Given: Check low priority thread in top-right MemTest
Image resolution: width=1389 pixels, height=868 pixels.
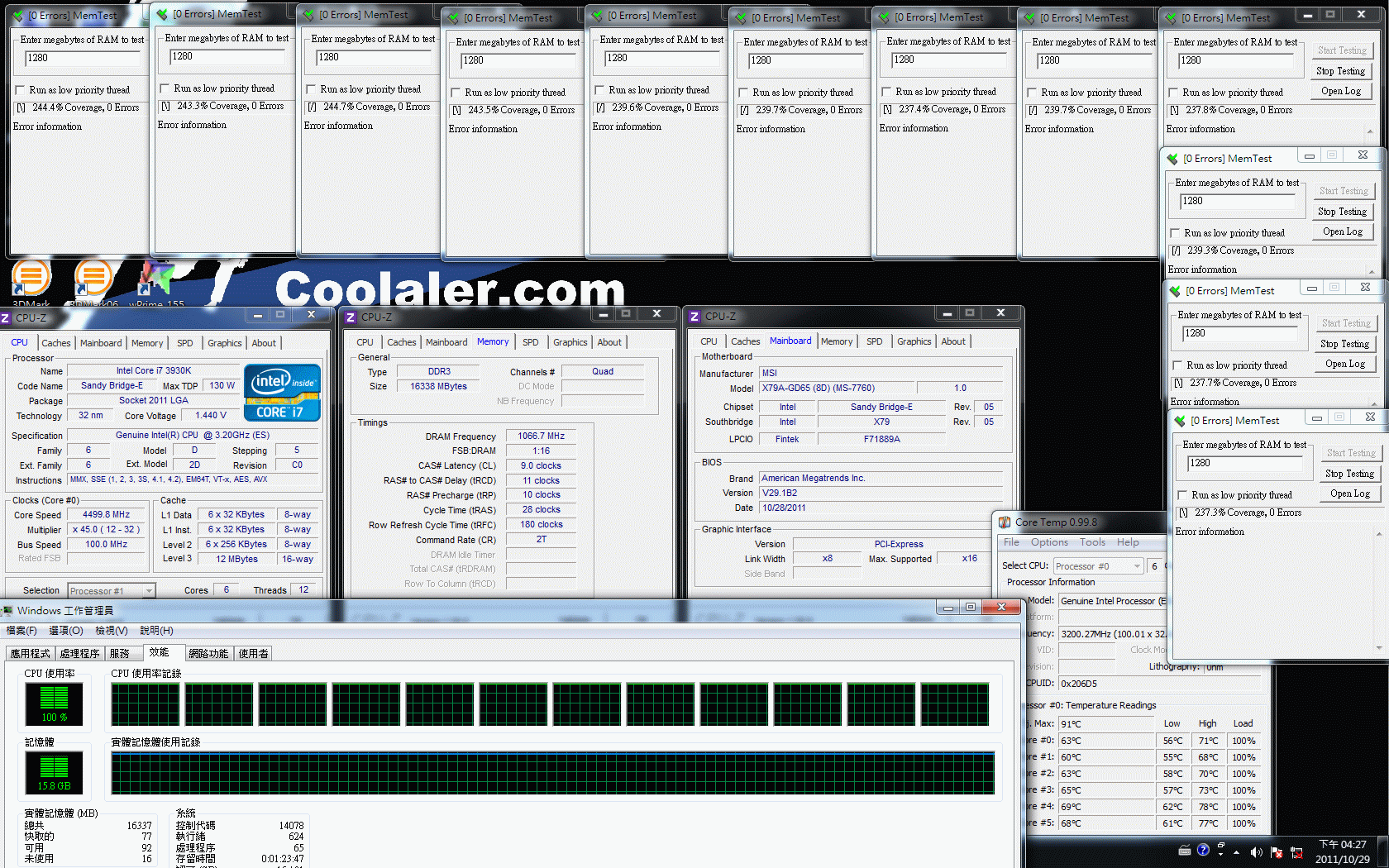Looking at the screenshot, I should click(x=1173, y=93).
